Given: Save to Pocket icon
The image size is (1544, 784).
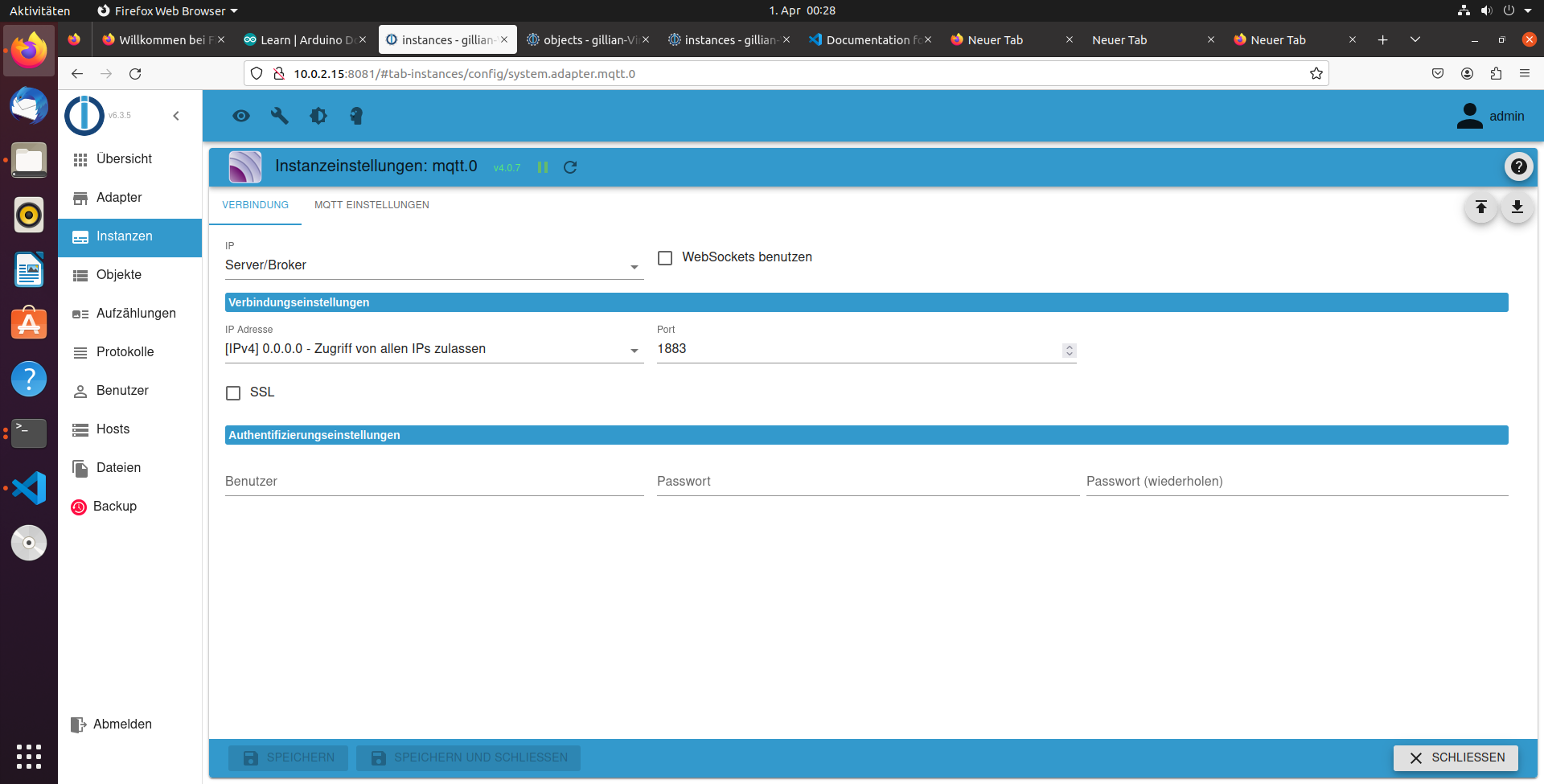Looking at the screenshot, I should point(1438,73).
